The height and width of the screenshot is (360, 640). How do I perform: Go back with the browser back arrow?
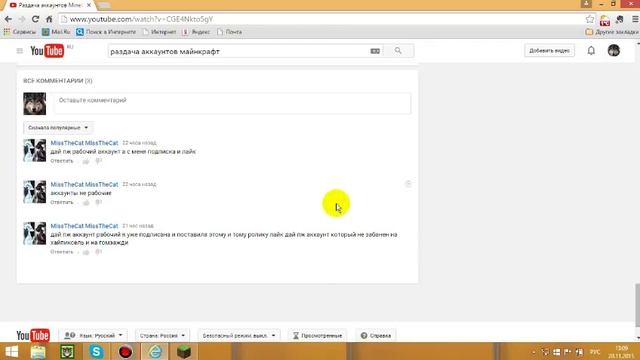pos(8,19)
